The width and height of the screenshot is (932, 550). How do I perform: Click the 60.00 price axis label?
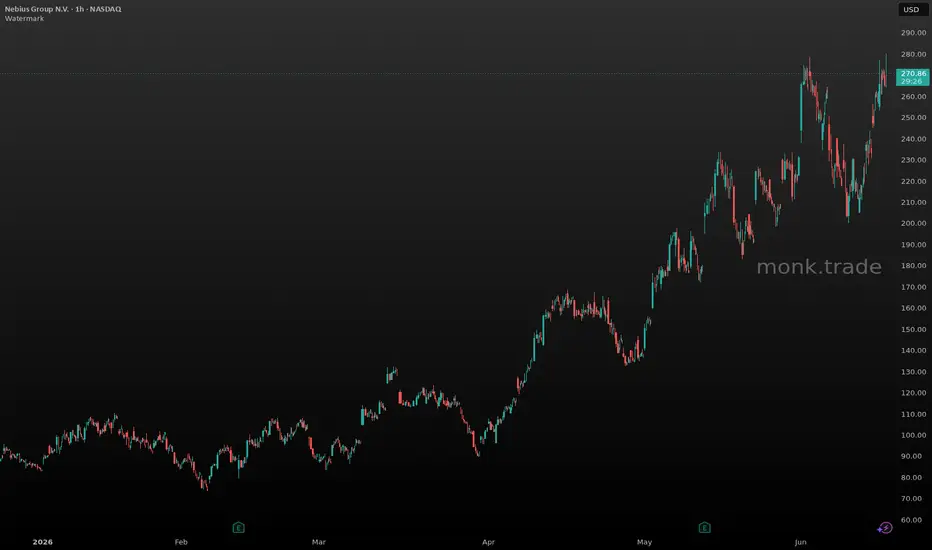click(914, 520)
